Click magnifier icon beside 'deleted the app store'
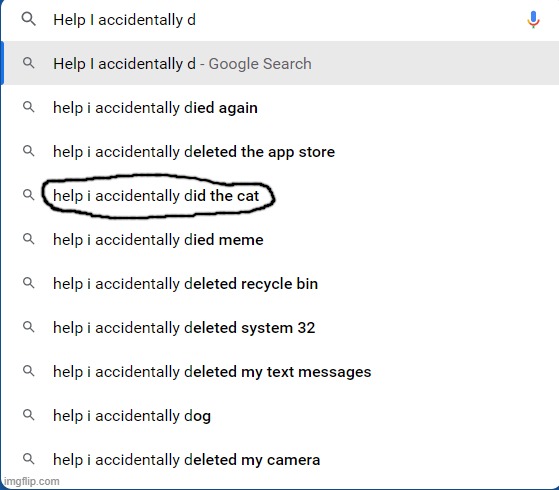This screenshot has width=559, height=490. point(29,151)
